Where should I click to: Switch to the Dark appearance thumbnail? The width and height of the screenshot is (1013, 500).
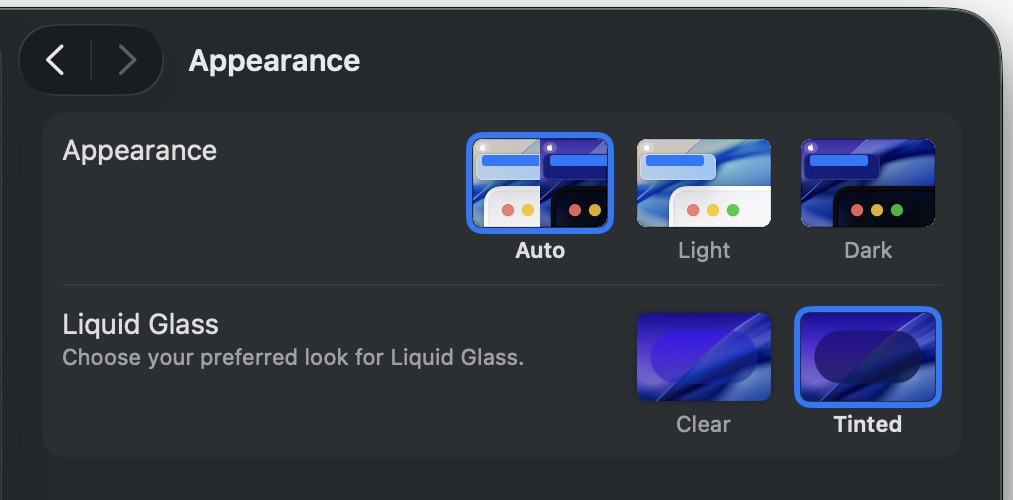coord(868,183)
